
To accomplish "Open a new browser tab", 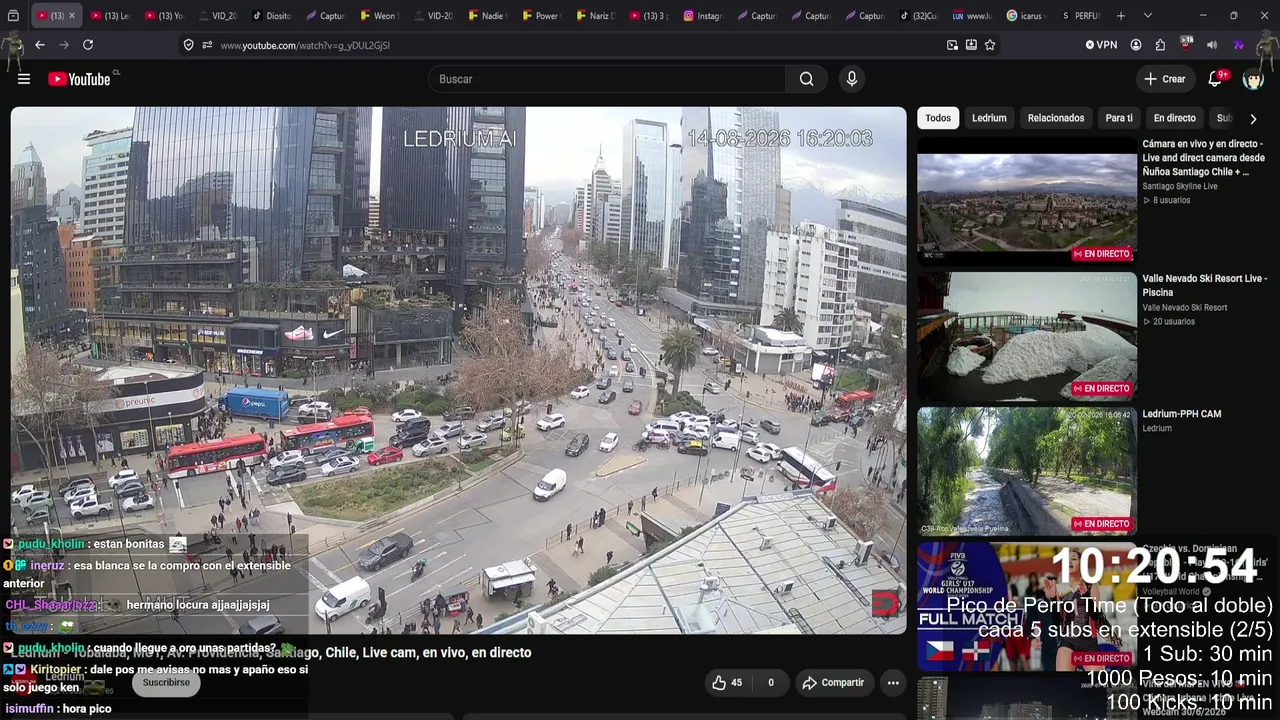I will (x=1121, y=16).
